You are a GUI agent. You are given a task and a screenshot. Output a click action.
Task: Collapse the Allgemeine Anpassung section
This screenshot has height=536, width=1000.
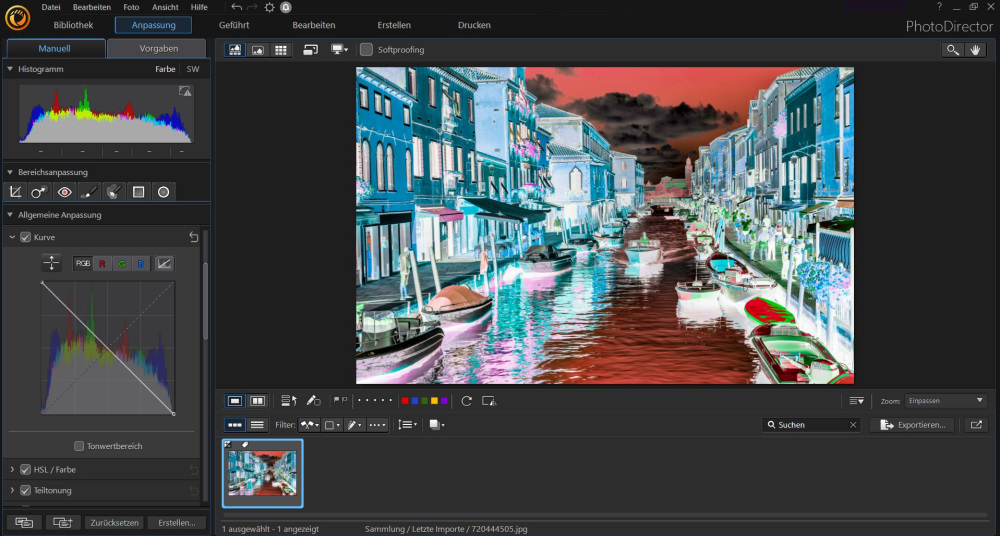[10, 215]
